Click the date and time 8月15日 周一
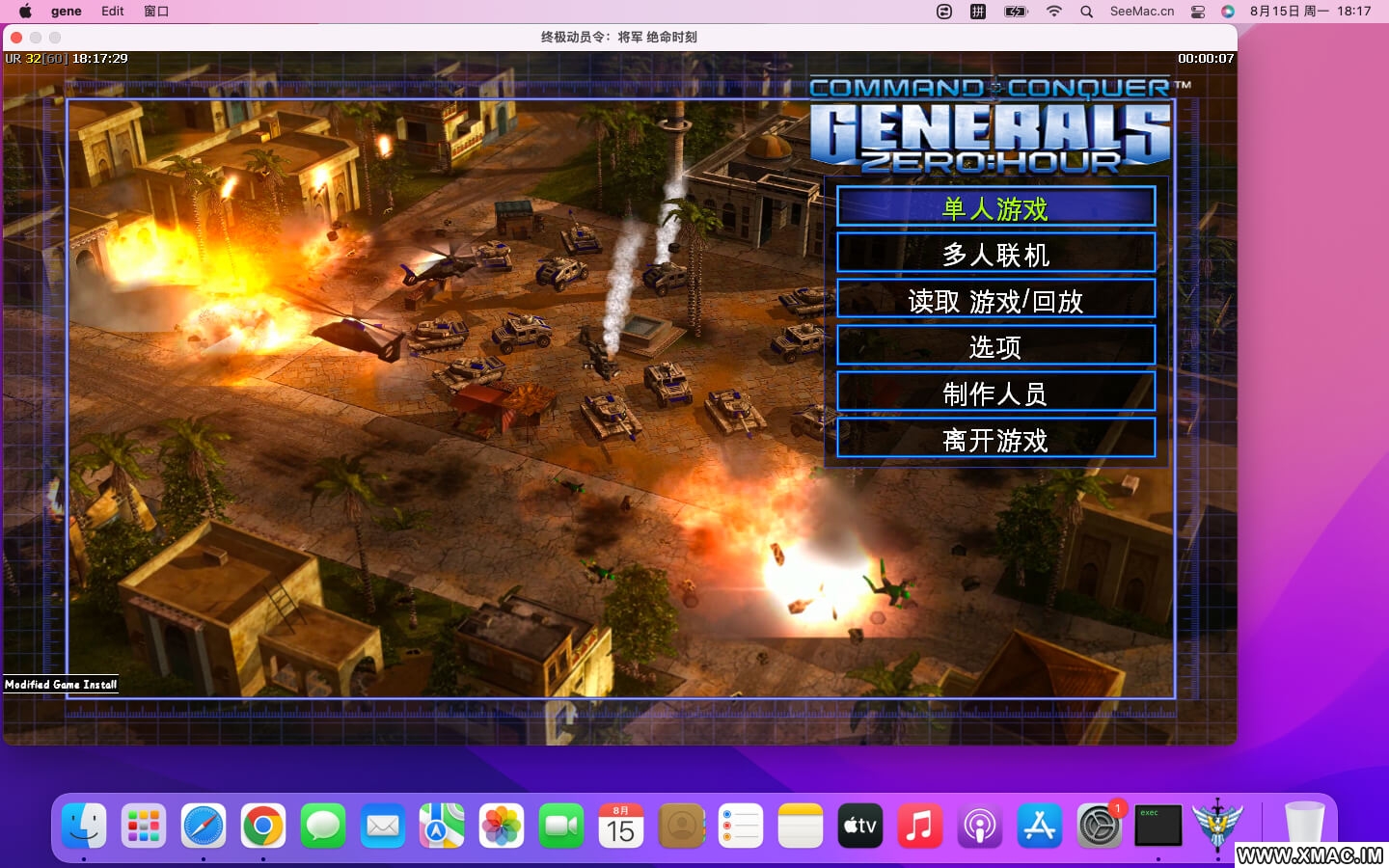 (1289, 12)
